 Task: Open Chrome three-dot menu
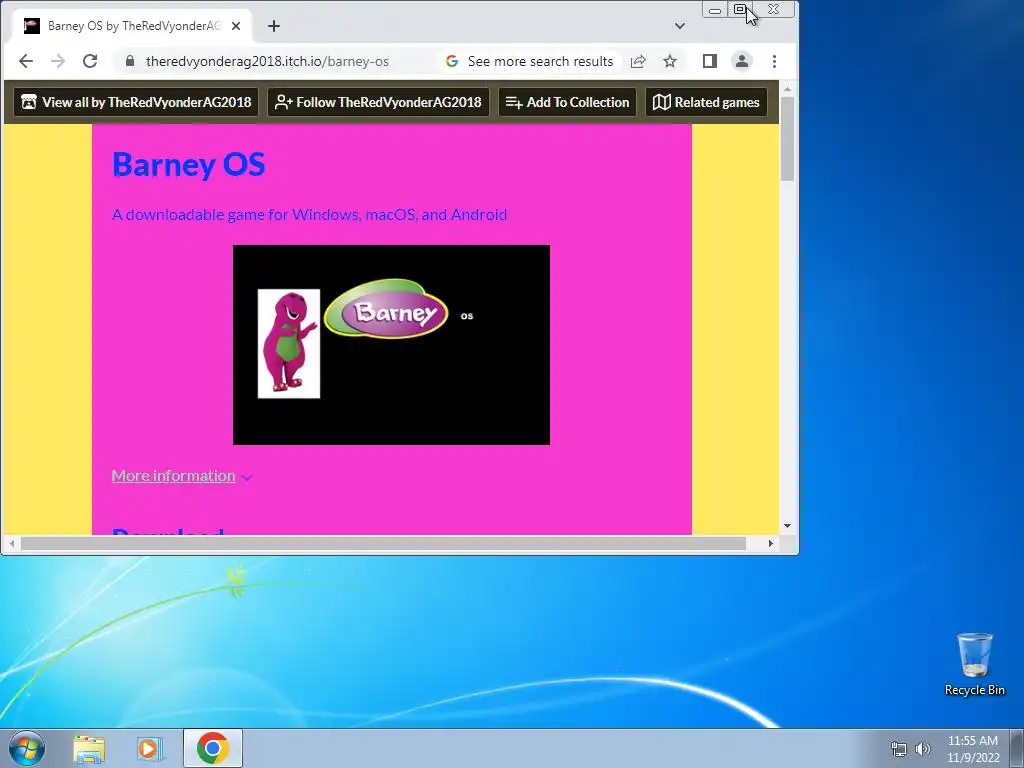775,61
